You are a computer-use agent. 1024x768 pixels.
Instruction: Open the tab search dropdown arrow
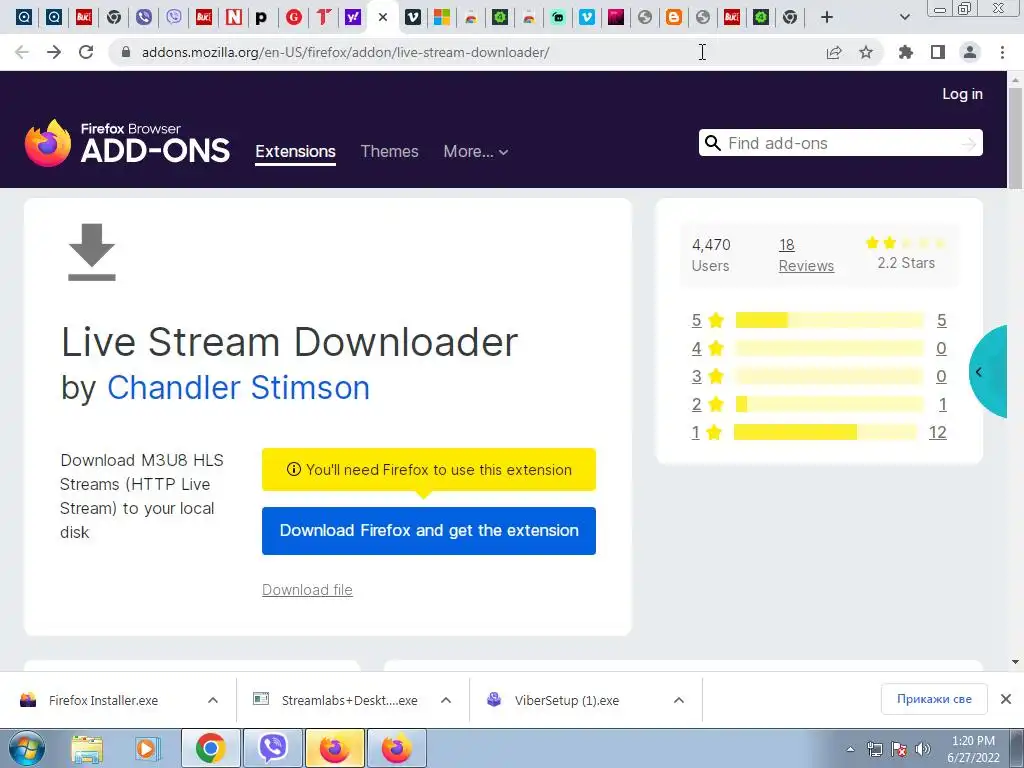click(904, 18)
